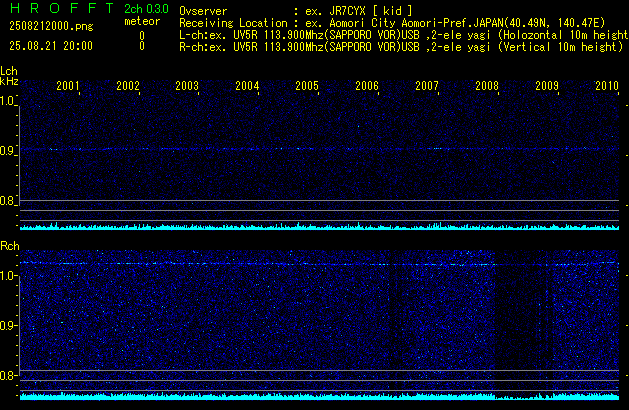Viewport: 629px width, 410px height.
Task: Click the Rch 1.0 kHz axis label
Action: (7, 276)
